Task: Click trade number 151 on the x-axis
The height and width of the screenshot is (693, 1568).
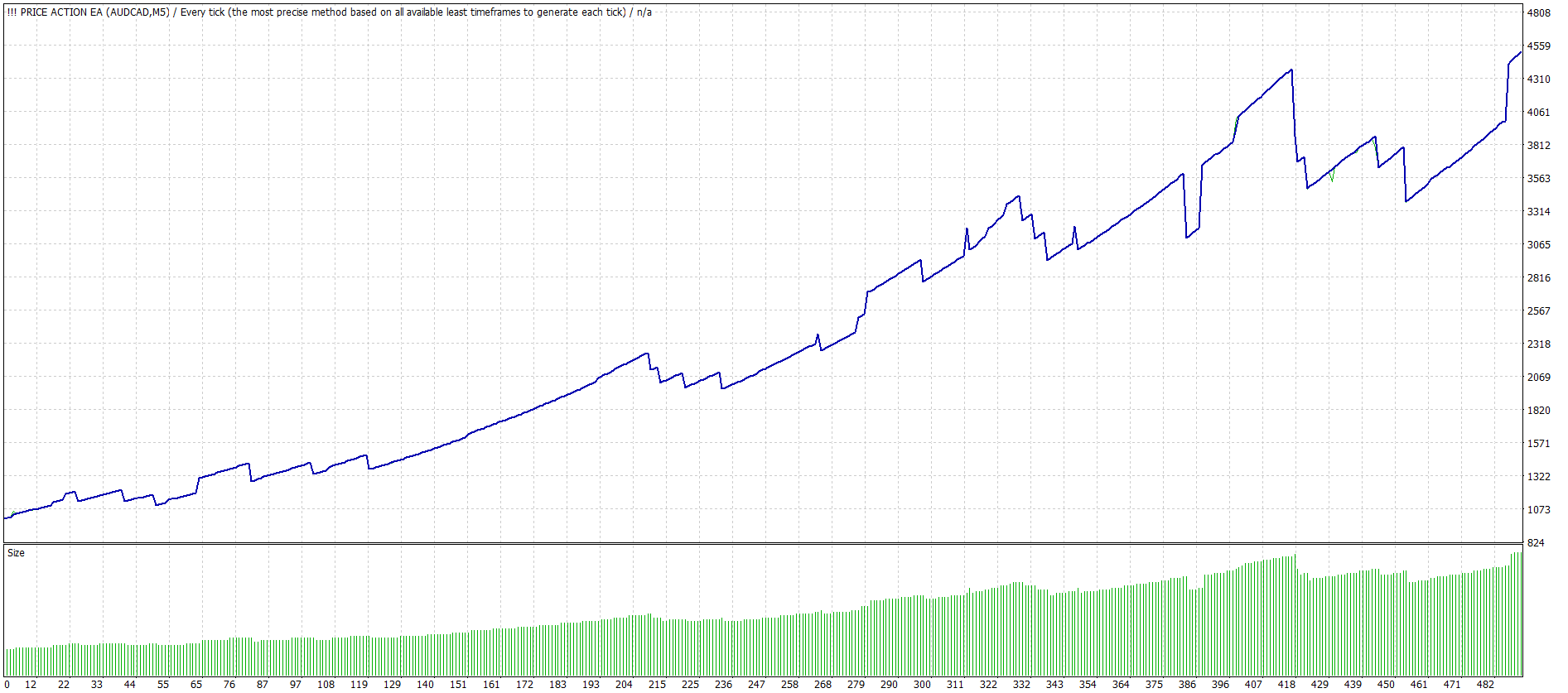Action: pyautogui.click(x=458, y=685)
